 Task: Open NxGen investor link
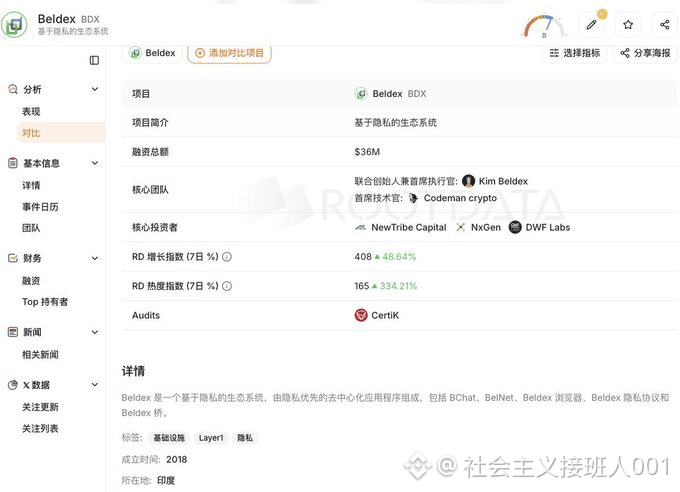(x=486, y=227)
